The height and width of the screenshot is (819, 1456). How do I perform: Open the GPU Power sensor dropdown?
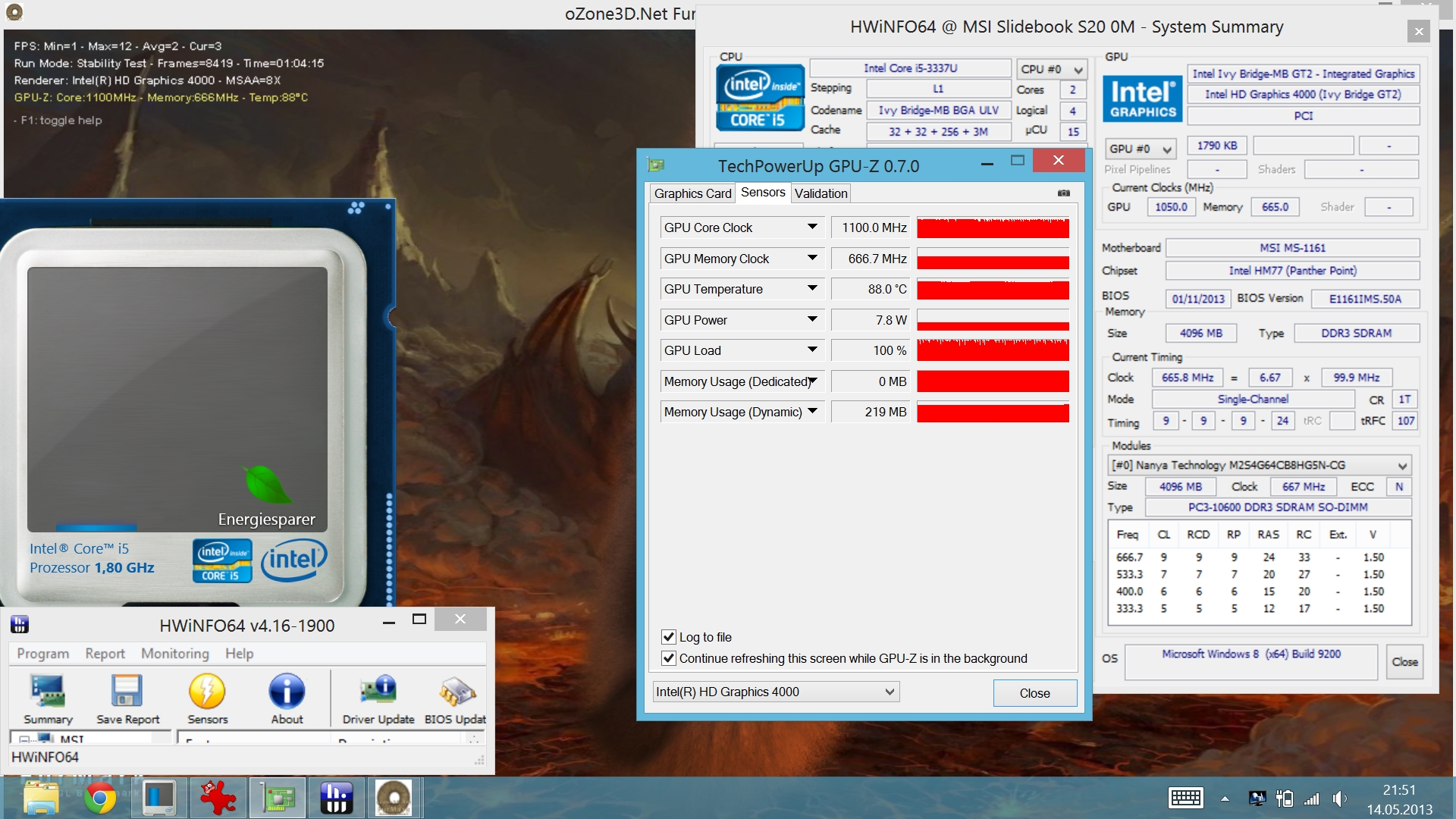click(812, 320)
